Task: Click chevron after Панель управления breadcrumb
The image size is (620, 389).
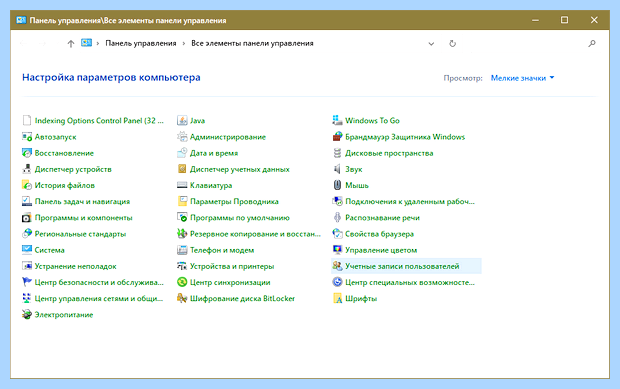Action: click(184, 43)
